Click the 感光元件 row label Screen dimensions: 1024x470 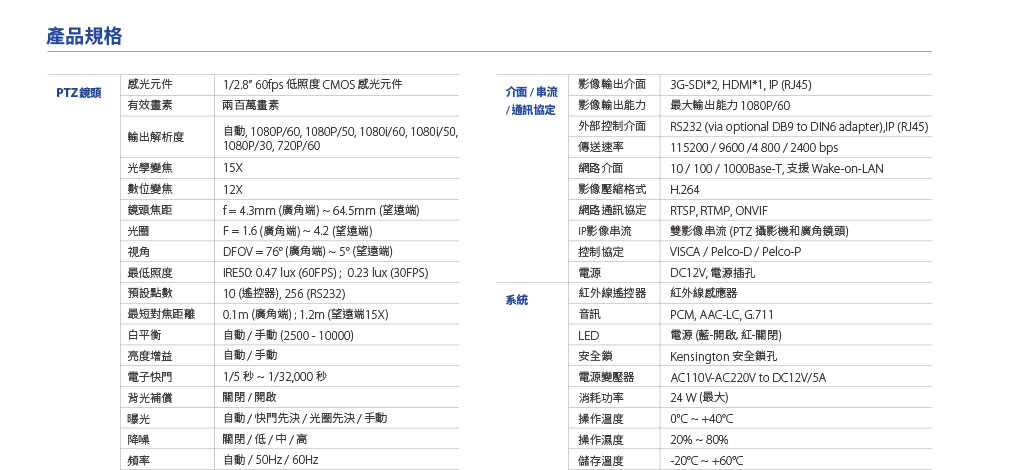pyautogui.click(x=151, y=85)
